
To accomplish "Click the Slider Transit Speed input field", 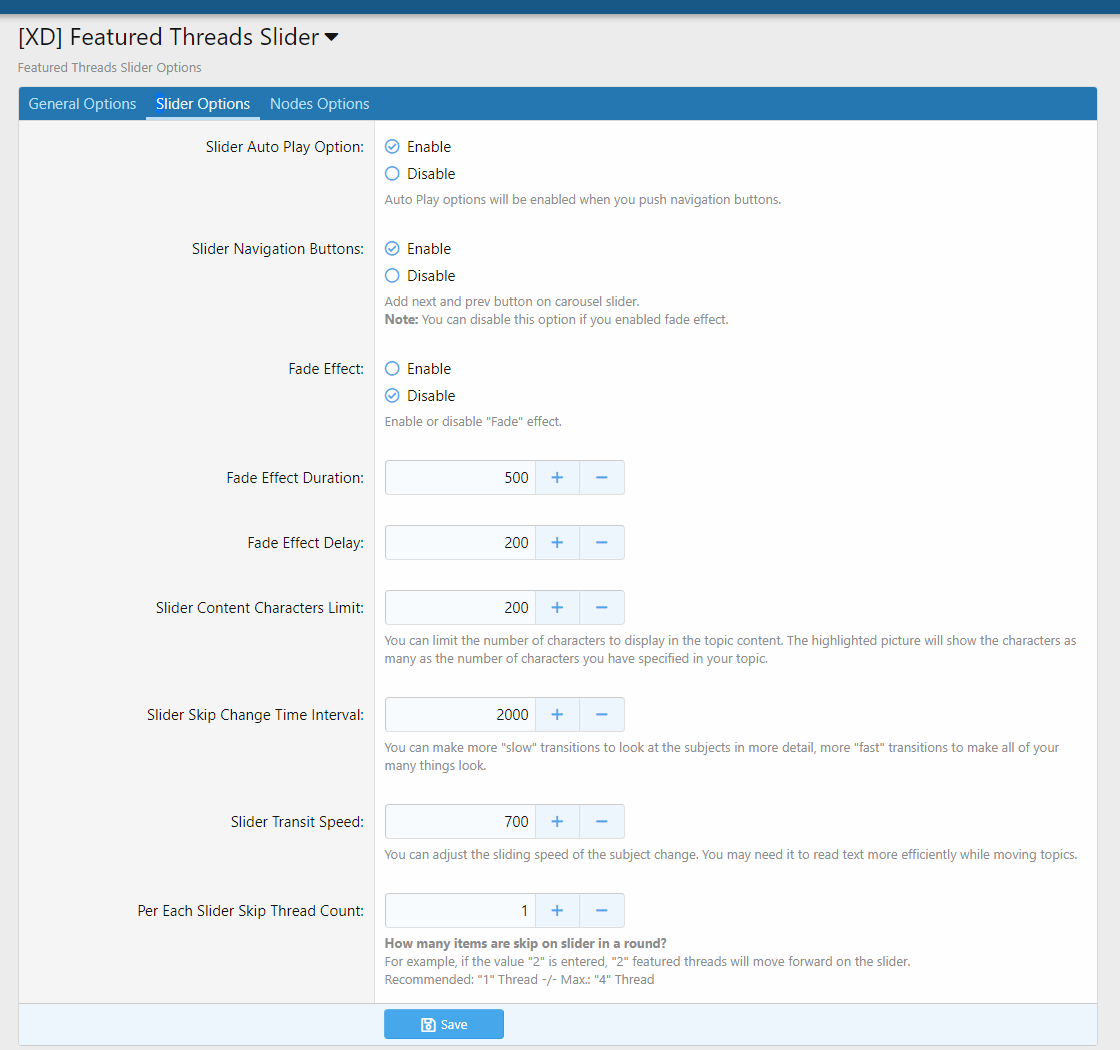I will 460,822.
